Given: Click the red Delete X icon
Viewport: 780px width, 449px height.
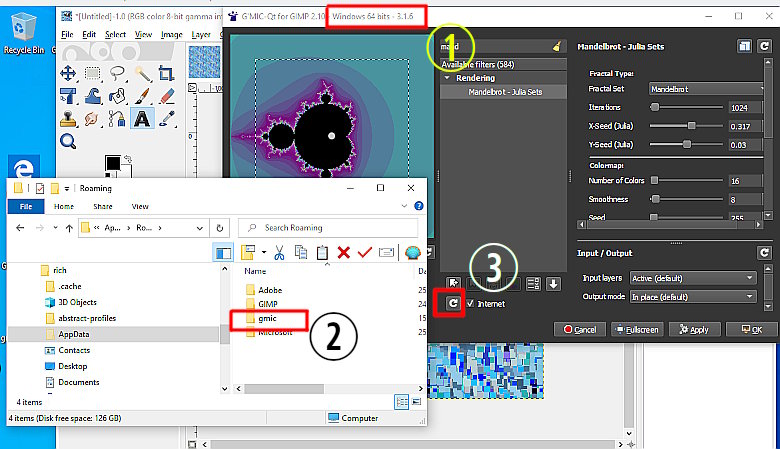Looking at the screenshot, I should click(x=344, y=253).
